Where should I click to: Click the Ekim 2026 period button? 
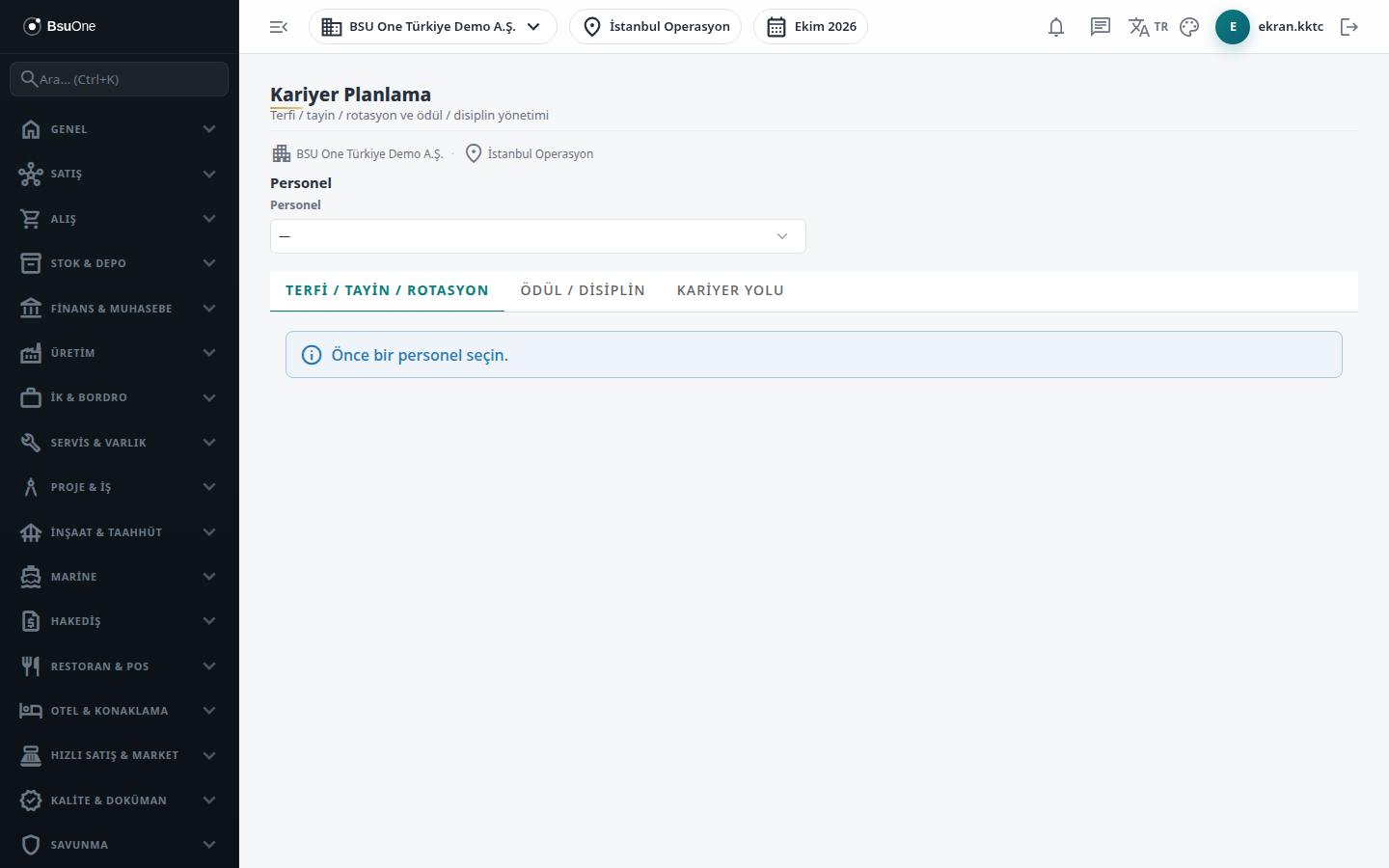click(x=811, y=27)
